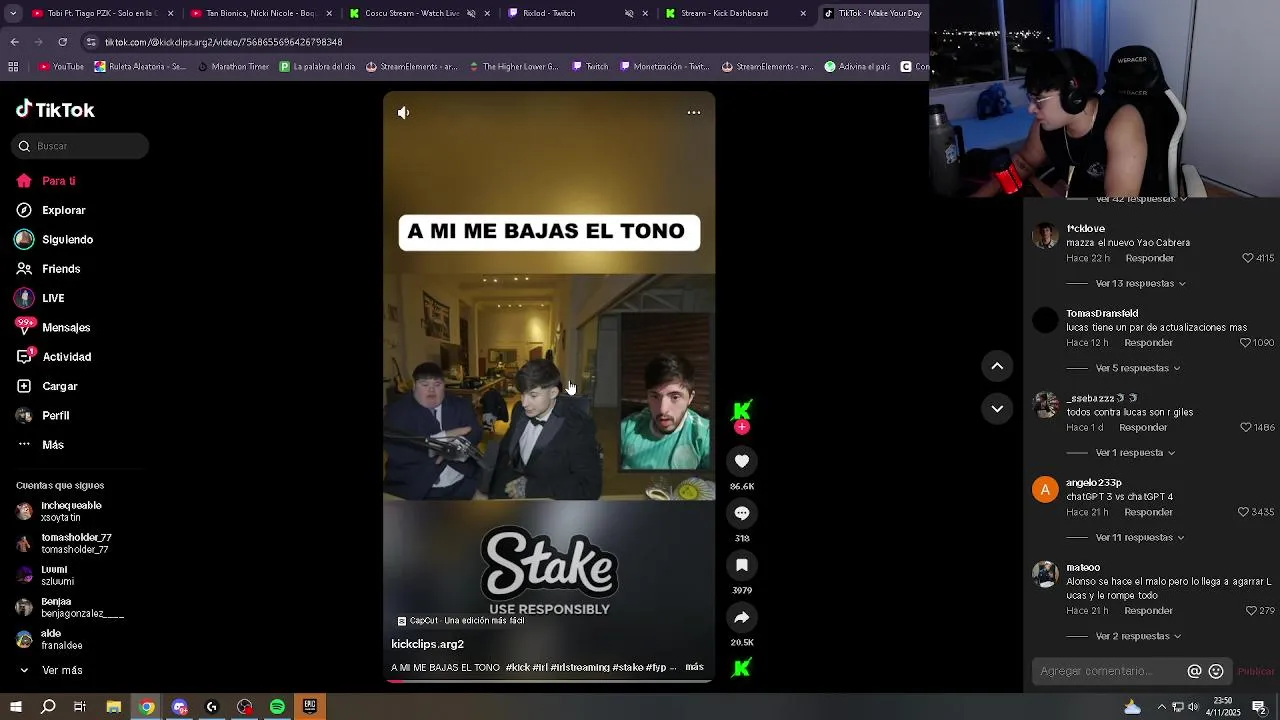Expand Ver 2 respuestas replies
The height and width of the screenshot is (720, 1280).
coord(1138,636)
